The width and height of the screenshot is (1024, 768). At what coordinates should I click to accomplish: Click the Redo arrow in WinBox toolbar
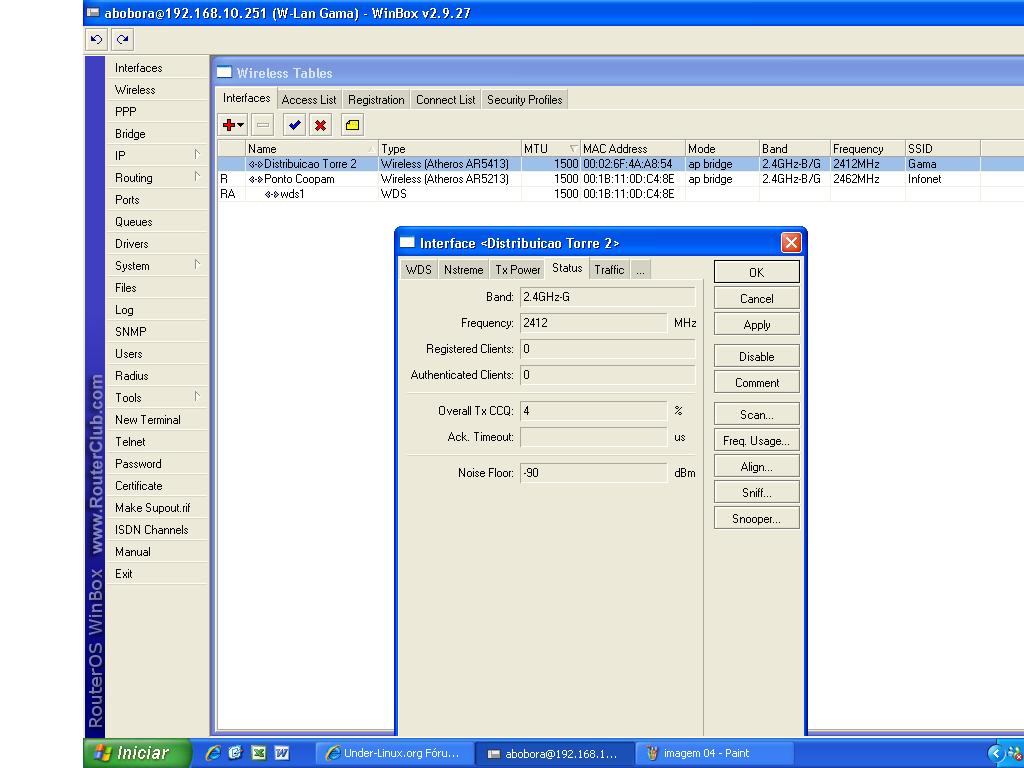click(122, 40)
